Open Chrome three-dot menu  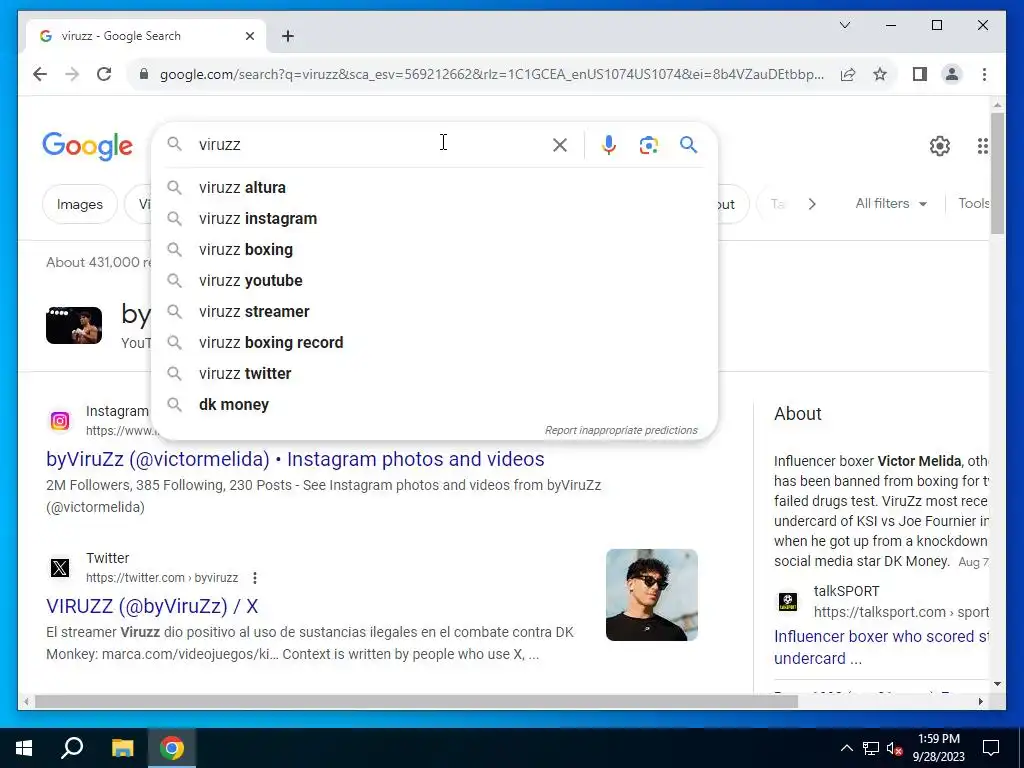click(984, 74)
